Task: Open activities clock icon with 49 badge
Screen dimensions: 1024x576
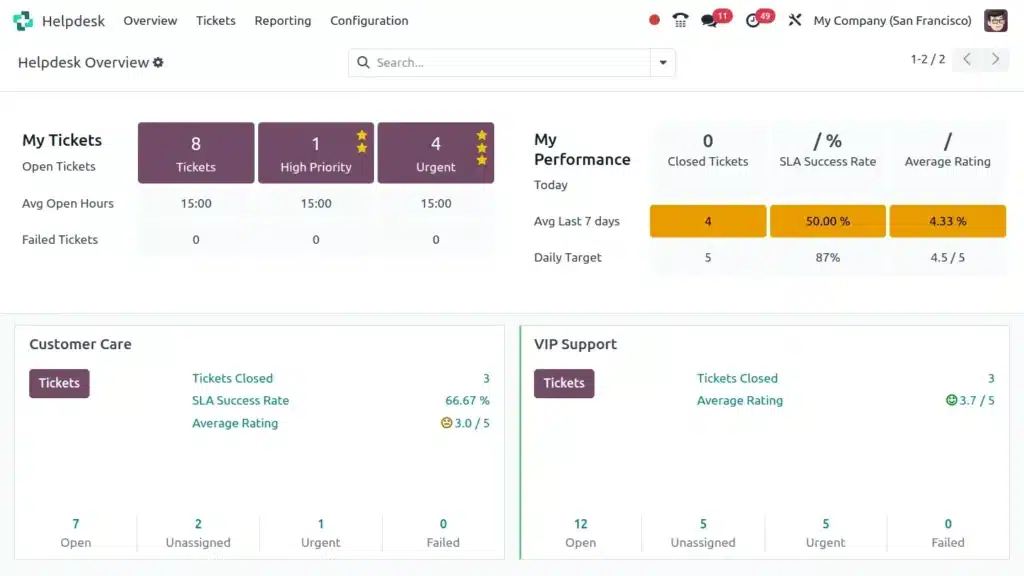Action: point(754,20)
